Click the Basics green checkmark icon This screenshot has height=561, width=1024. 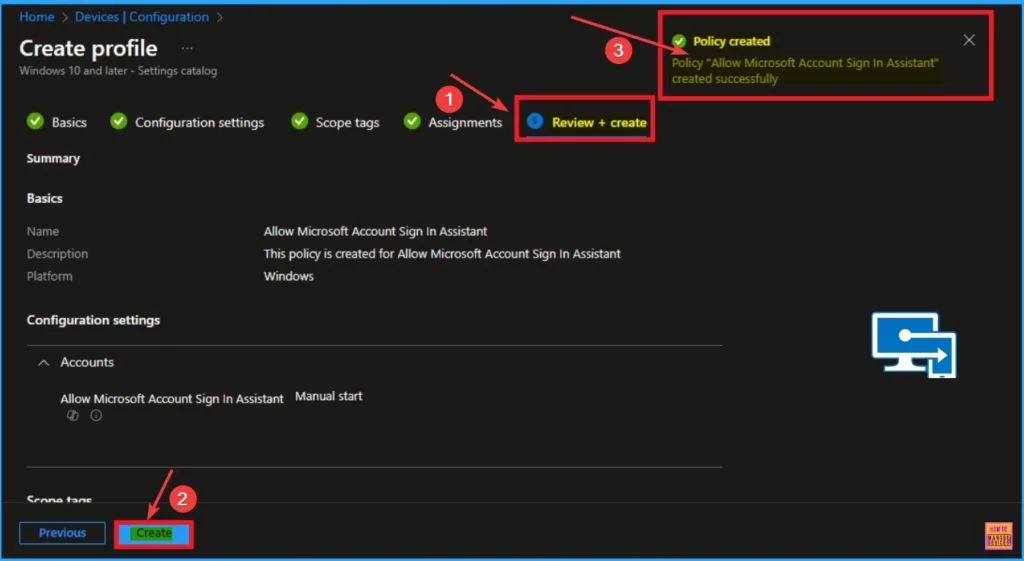[35, 121]
